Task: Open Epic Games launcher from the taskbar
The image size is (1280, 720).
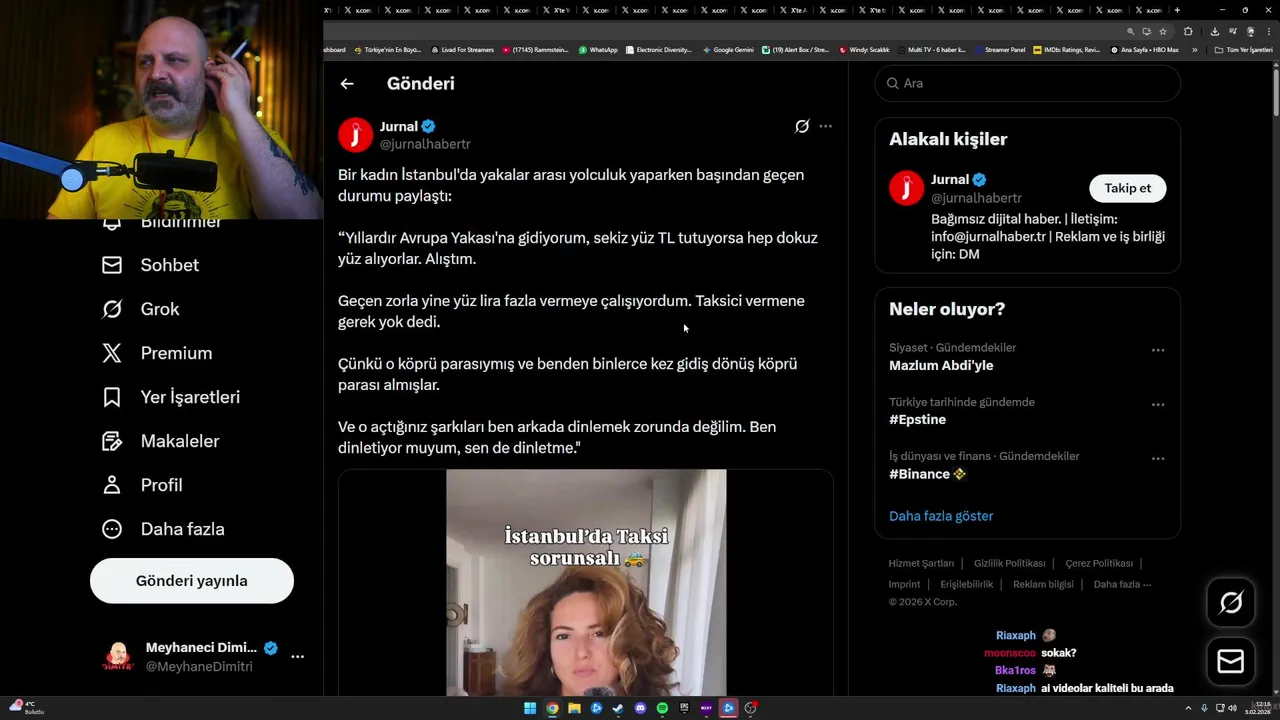Action: pyautogui.click(x=684, y=708)
